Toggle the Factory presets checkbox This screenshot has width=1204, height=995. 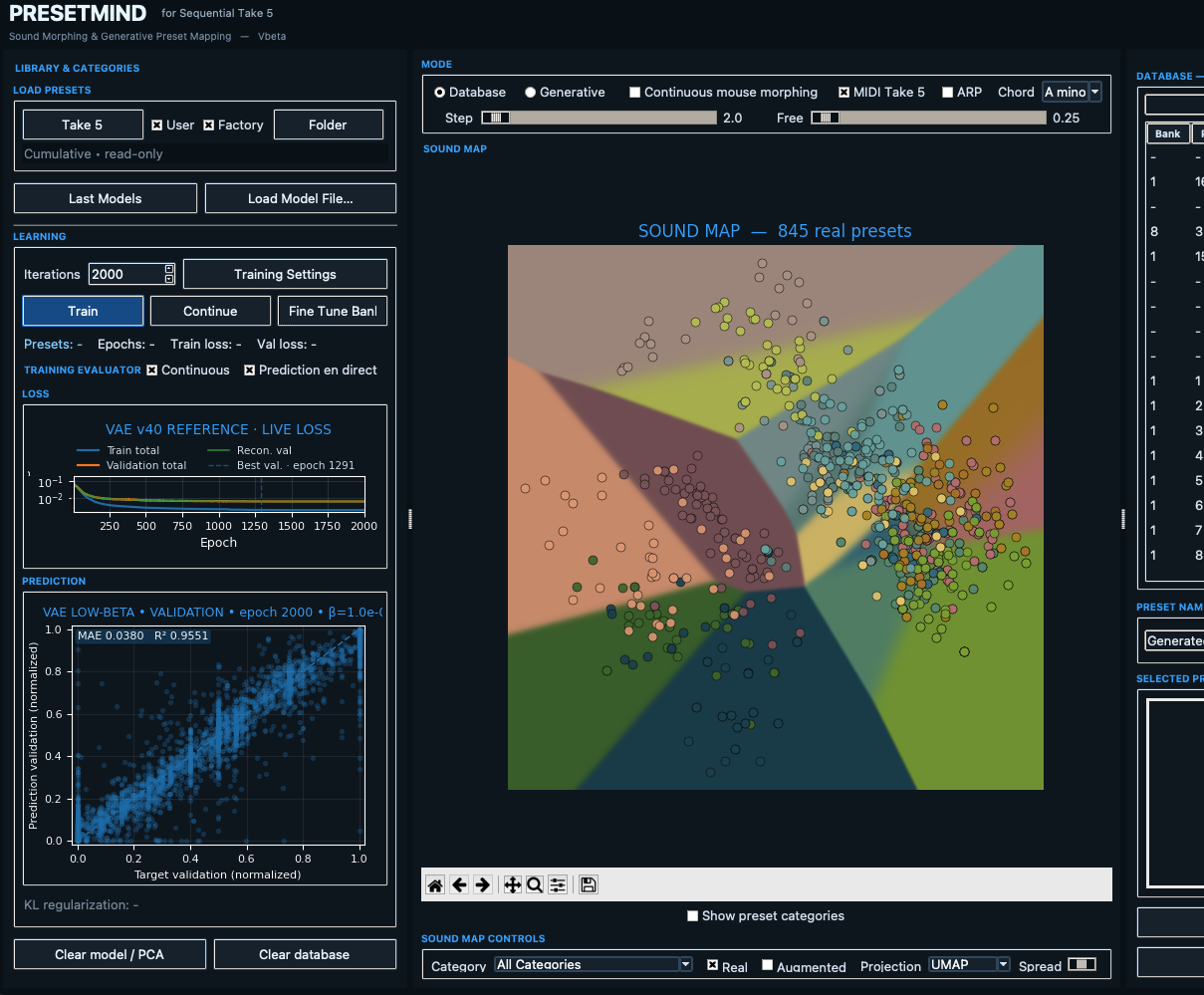[x=209, y=124]
